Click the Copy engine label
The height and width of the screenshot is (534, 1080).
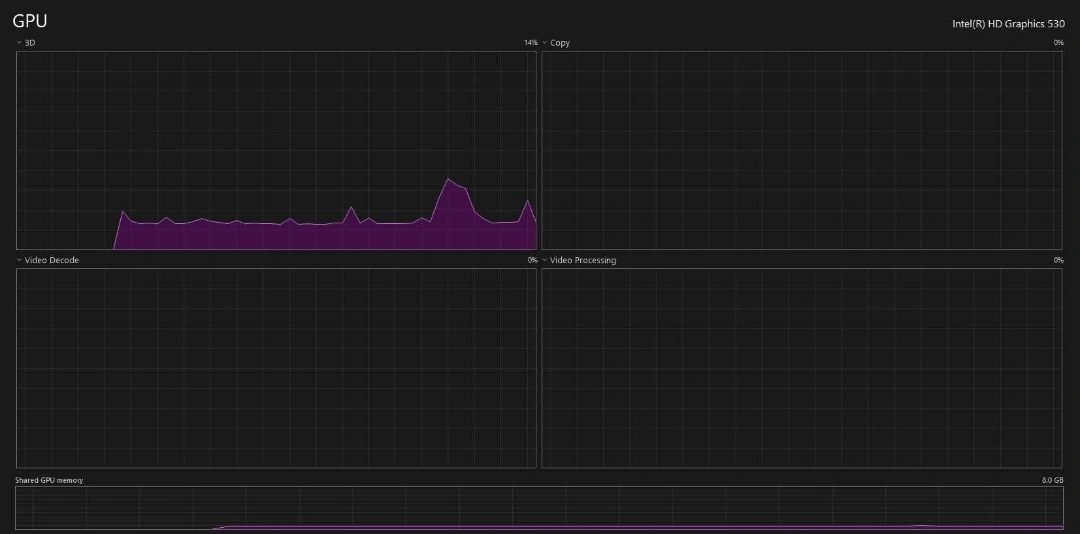pyautogui.click(x=560, y=43)
